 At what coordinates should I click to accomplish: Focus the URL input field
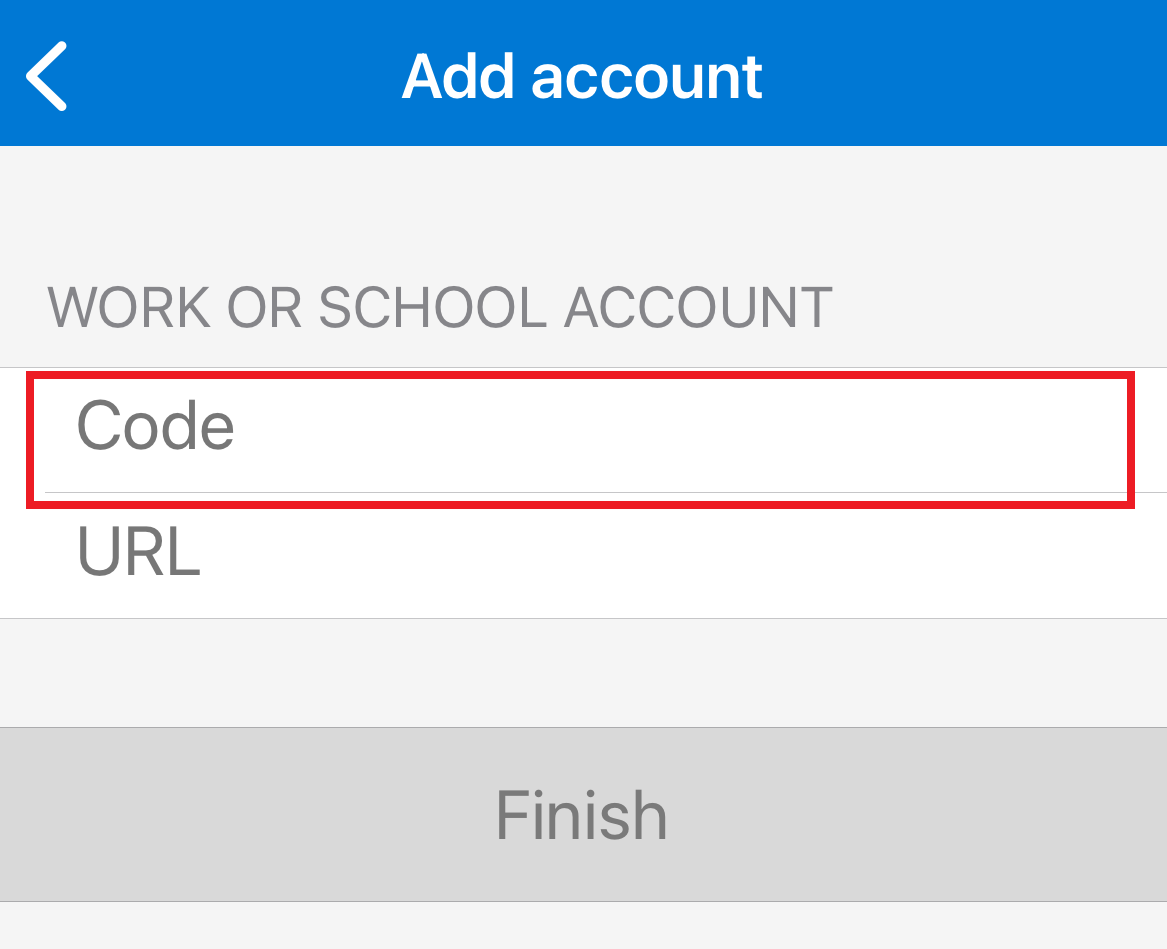(580, 555)
